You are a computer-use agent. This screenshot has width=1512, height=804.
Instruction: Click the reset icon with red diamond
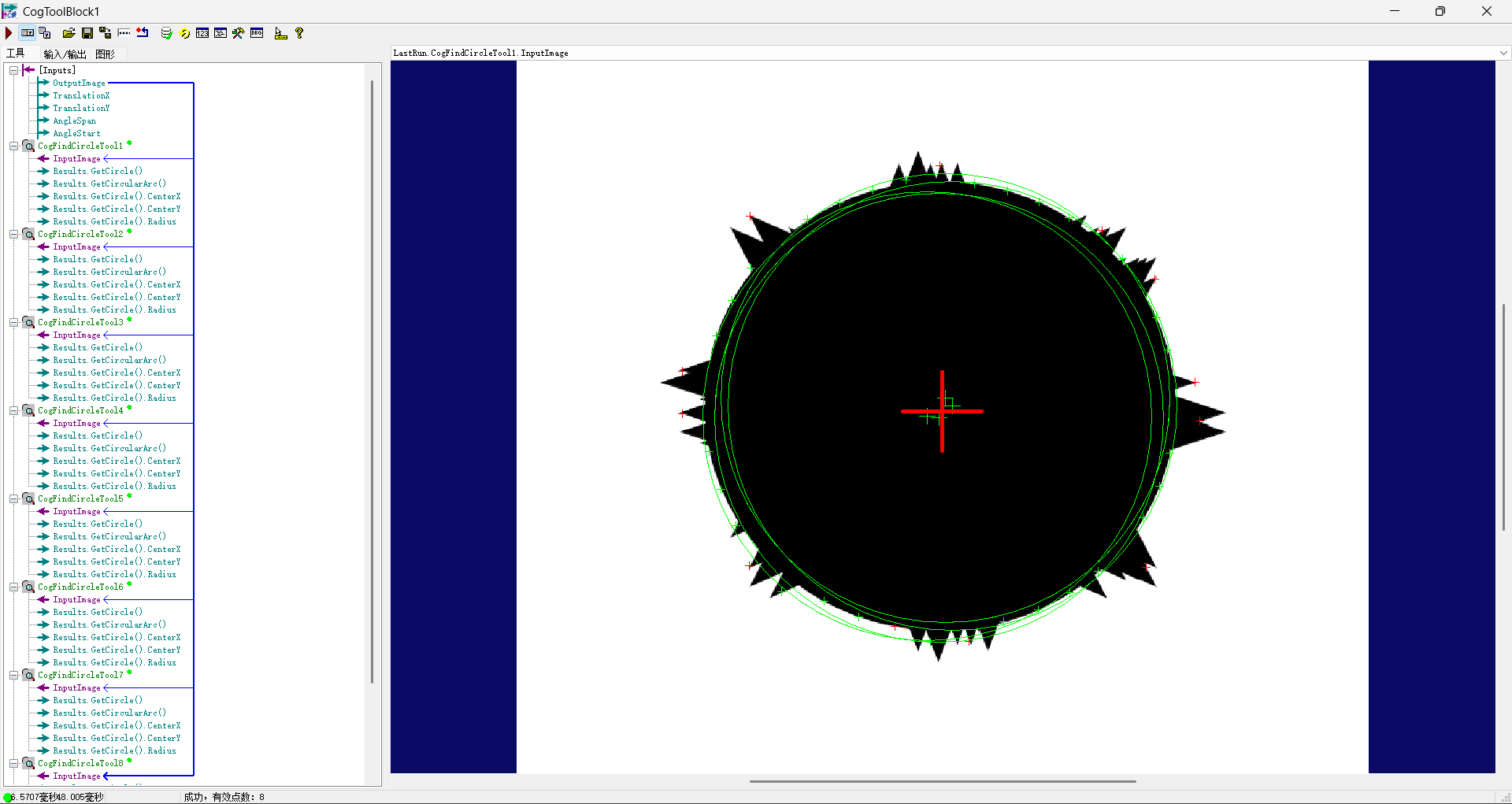143,33
